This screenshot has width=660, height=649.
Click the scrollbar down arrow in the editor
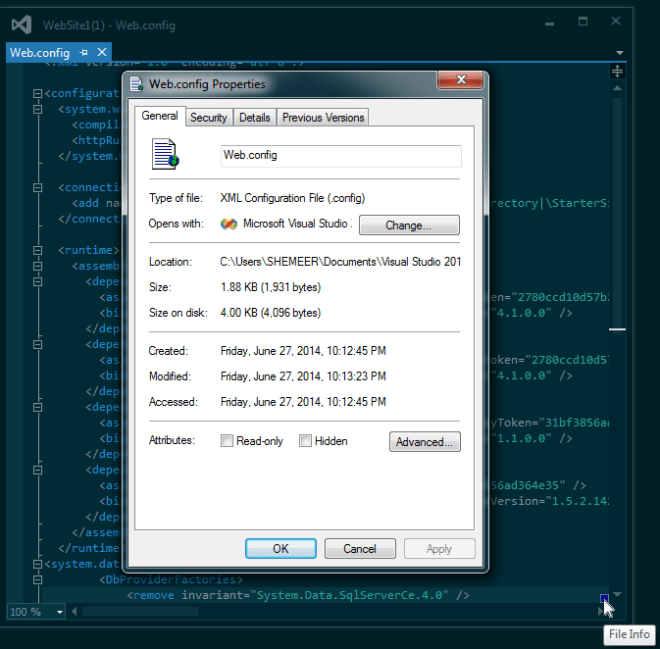coord(617,594)
